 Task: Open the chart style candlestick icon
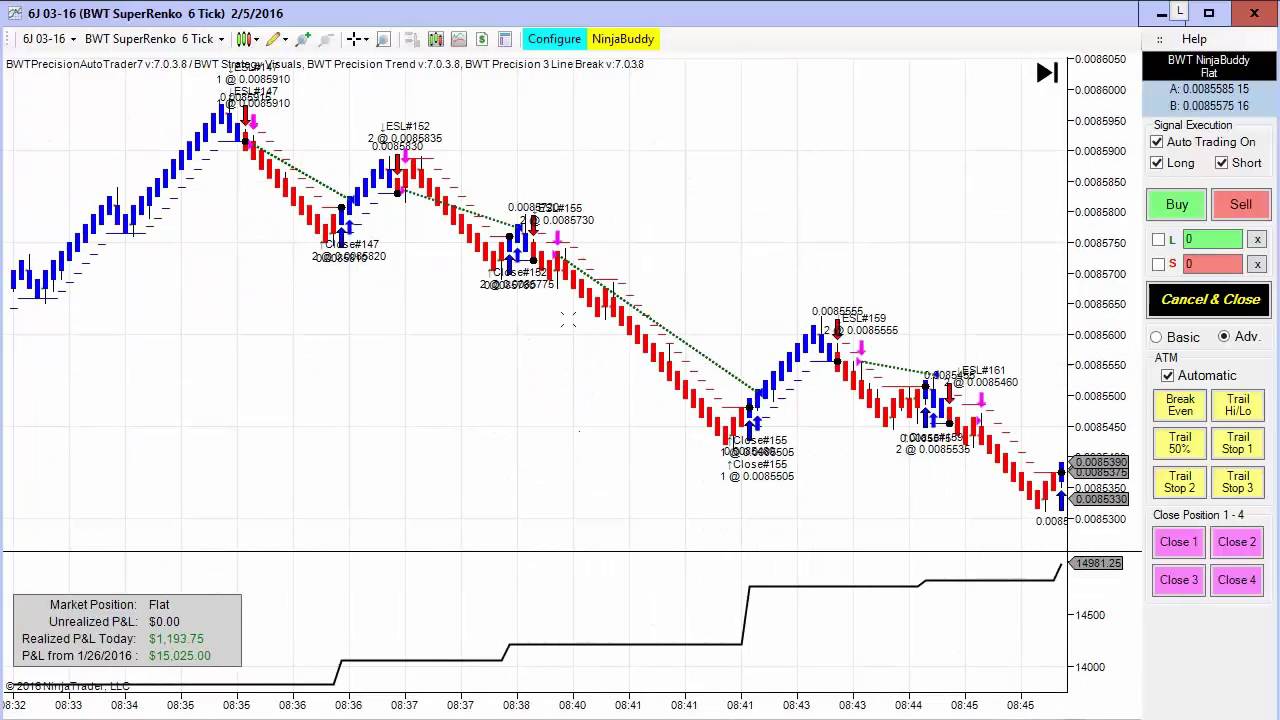click(x=243, y=39)
